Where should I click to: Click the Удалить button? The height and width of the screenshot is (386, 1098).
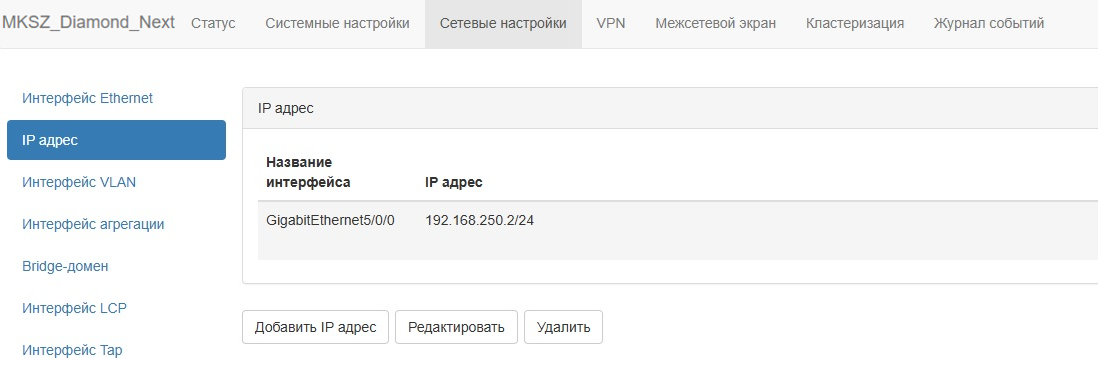point(563,327)
